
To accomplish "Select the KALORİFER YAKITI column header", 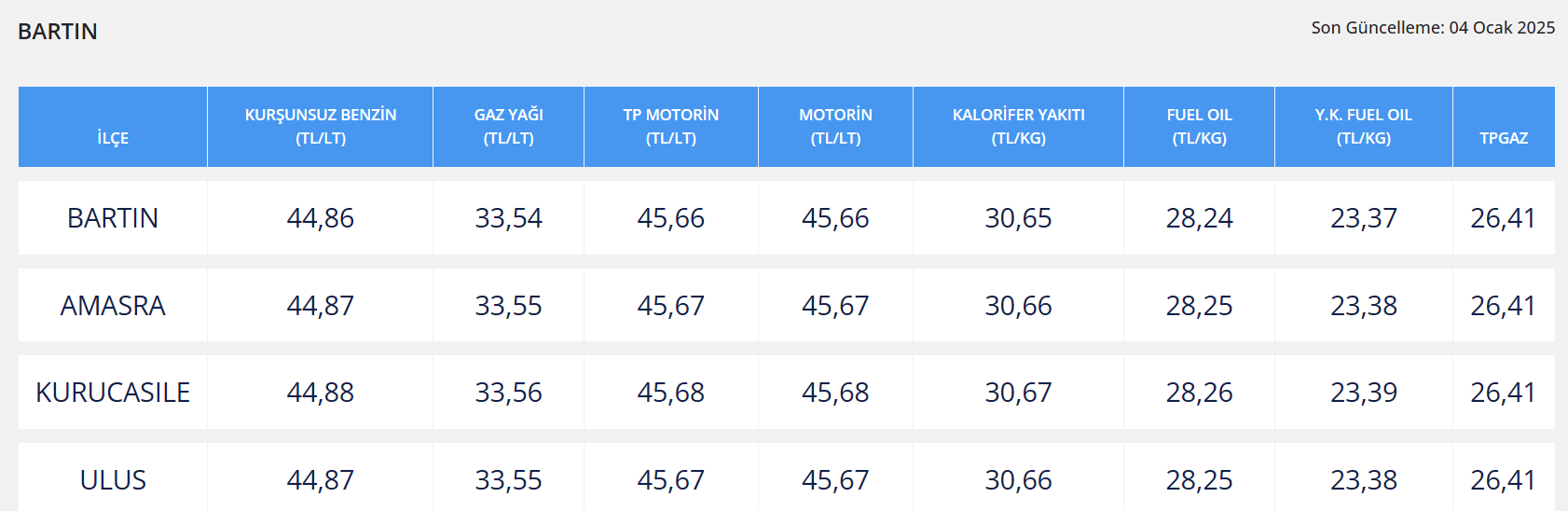I will (x=1019, y=128).
